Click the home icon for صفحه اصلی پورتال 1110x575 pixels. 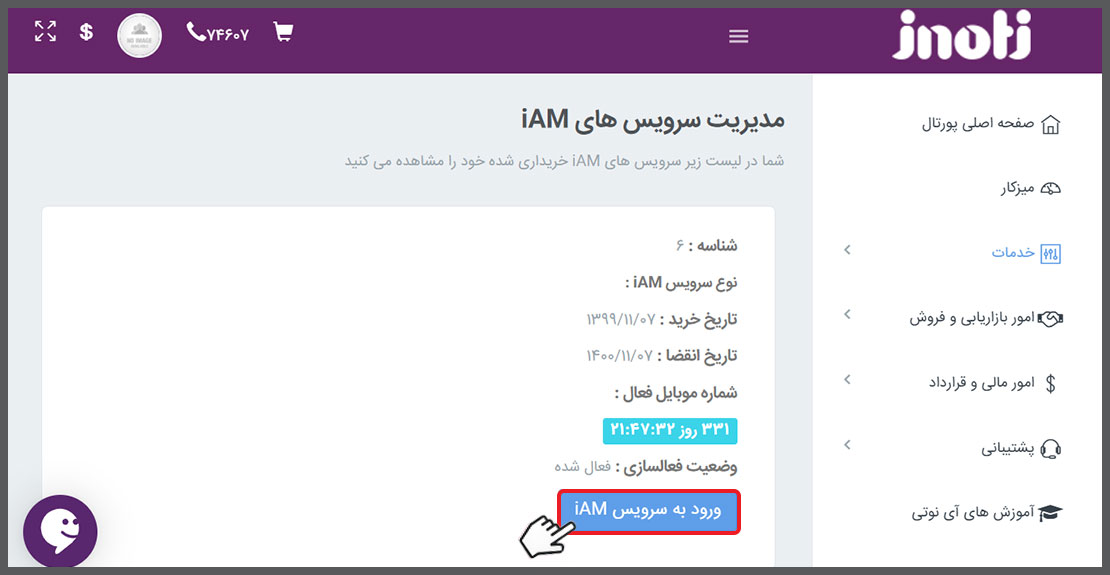[1050, 125]
